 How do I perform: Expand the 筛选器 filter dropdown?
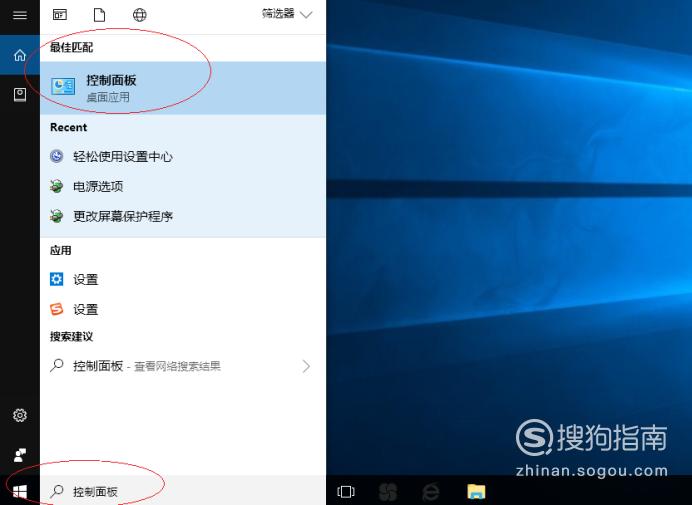pos(287,14)
